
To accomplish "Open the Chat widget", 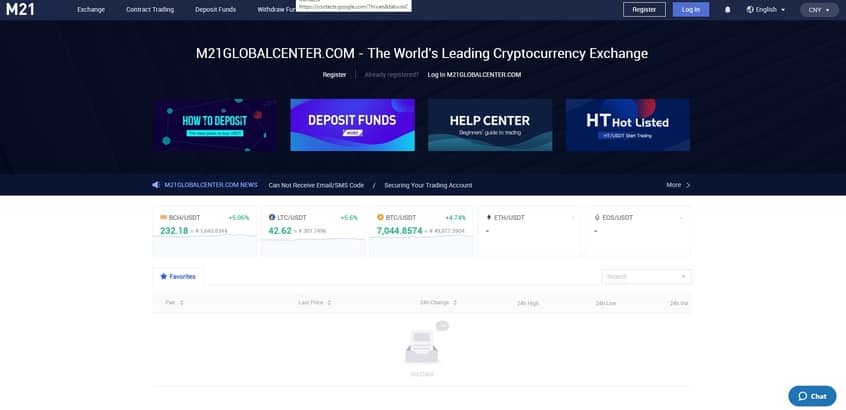I will click(x=812, y=396).
